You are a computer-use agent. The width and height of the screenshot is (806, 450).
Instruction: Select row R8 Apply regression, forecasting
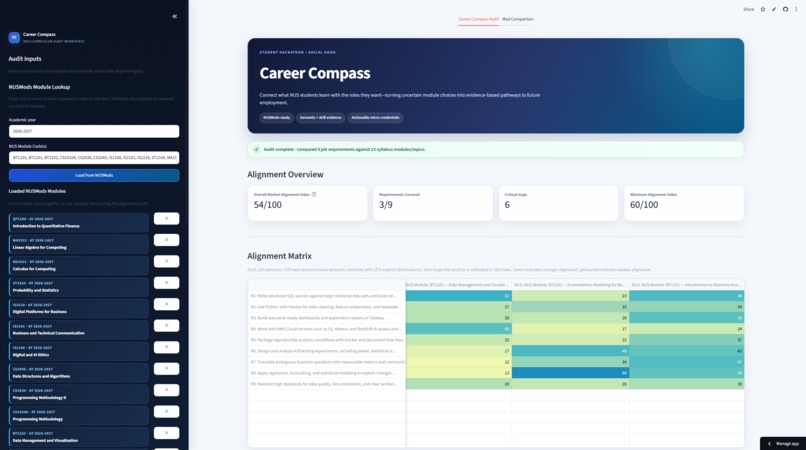pyautogui.click(x=327, y=373)
